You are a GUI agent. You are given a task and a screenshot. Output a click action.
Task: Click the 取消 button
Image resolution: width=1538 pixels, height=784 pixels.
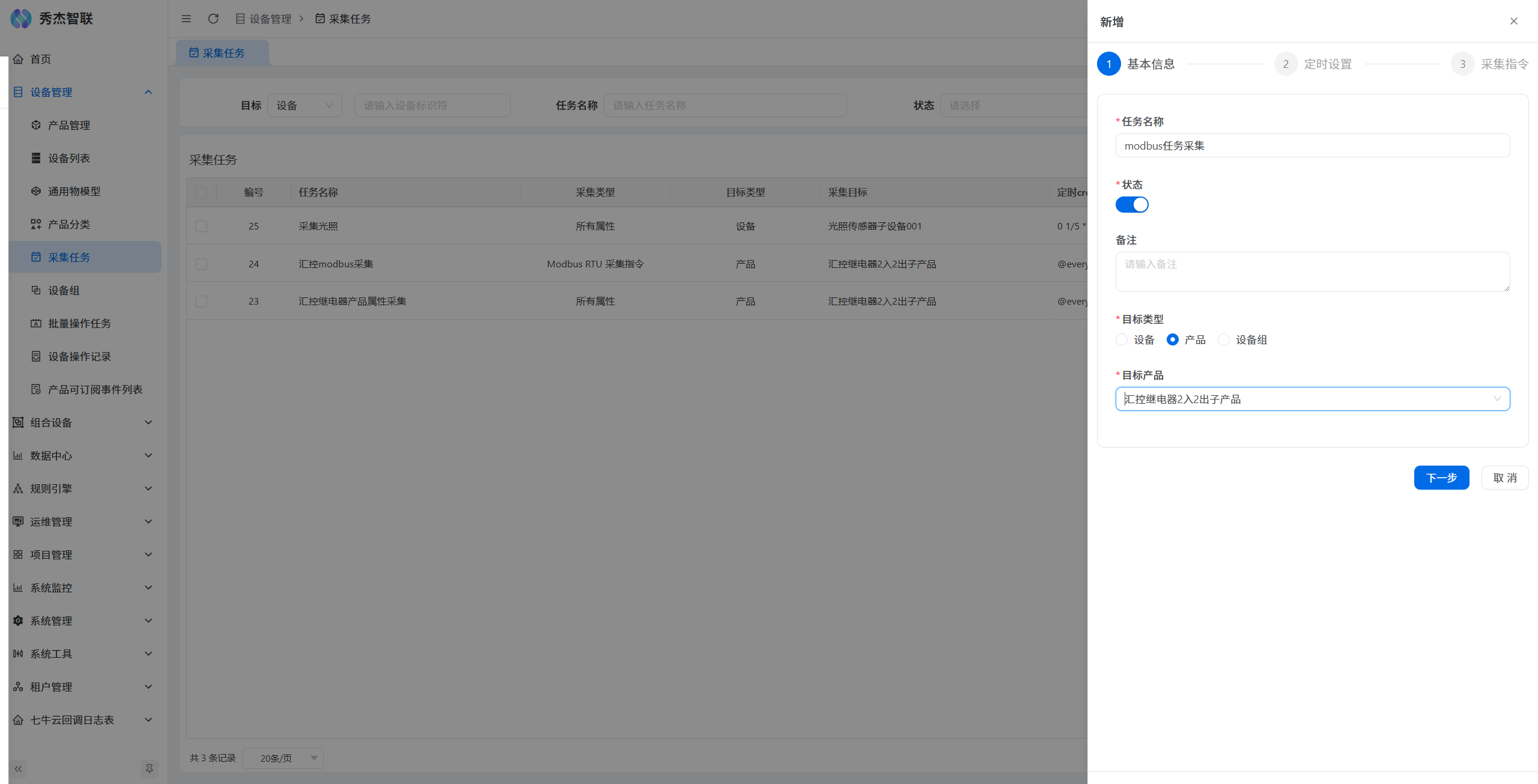point(1504,478)
